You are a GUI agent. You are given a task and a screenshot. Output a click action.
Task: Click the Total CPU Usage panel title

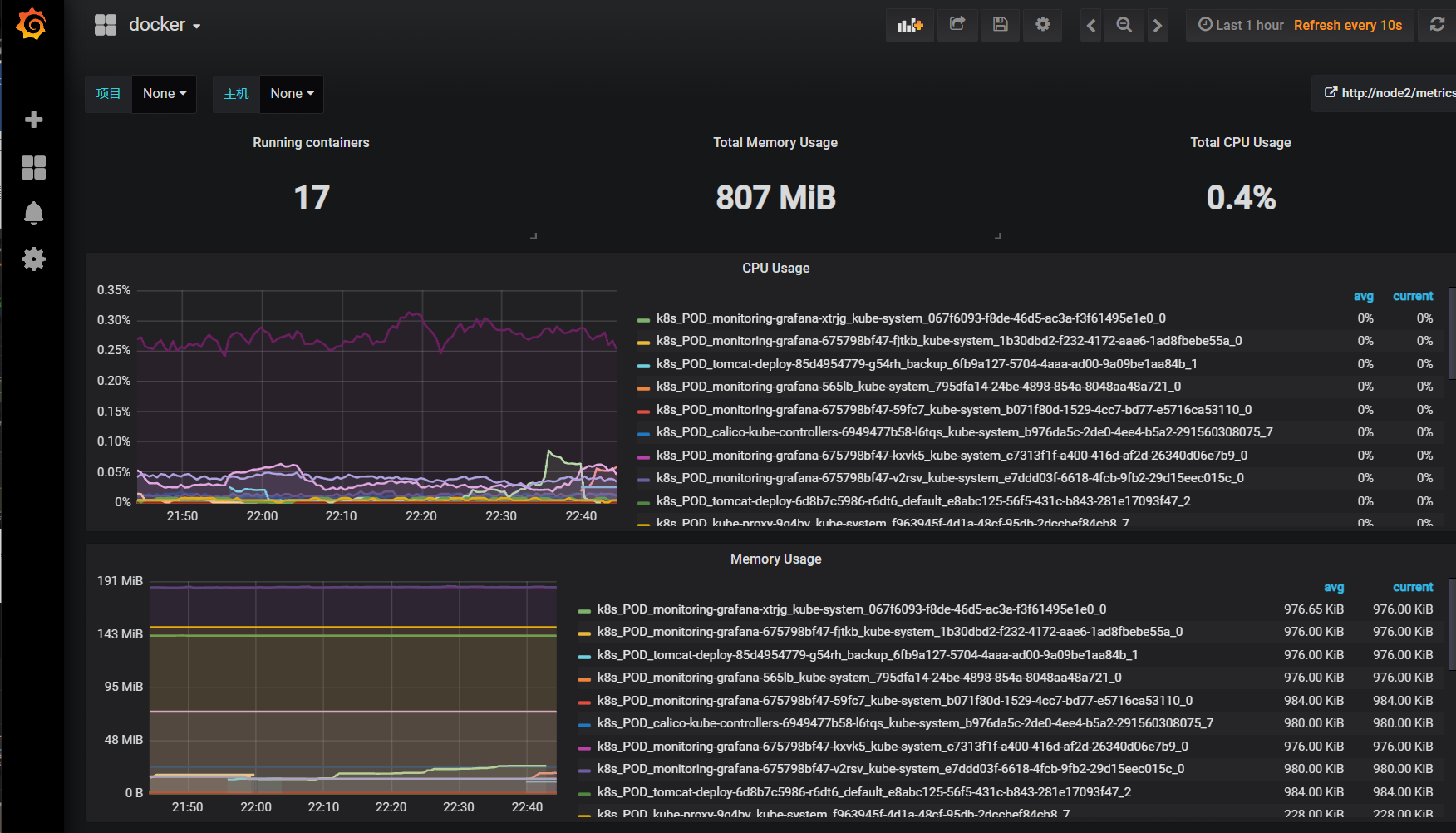1241,143
